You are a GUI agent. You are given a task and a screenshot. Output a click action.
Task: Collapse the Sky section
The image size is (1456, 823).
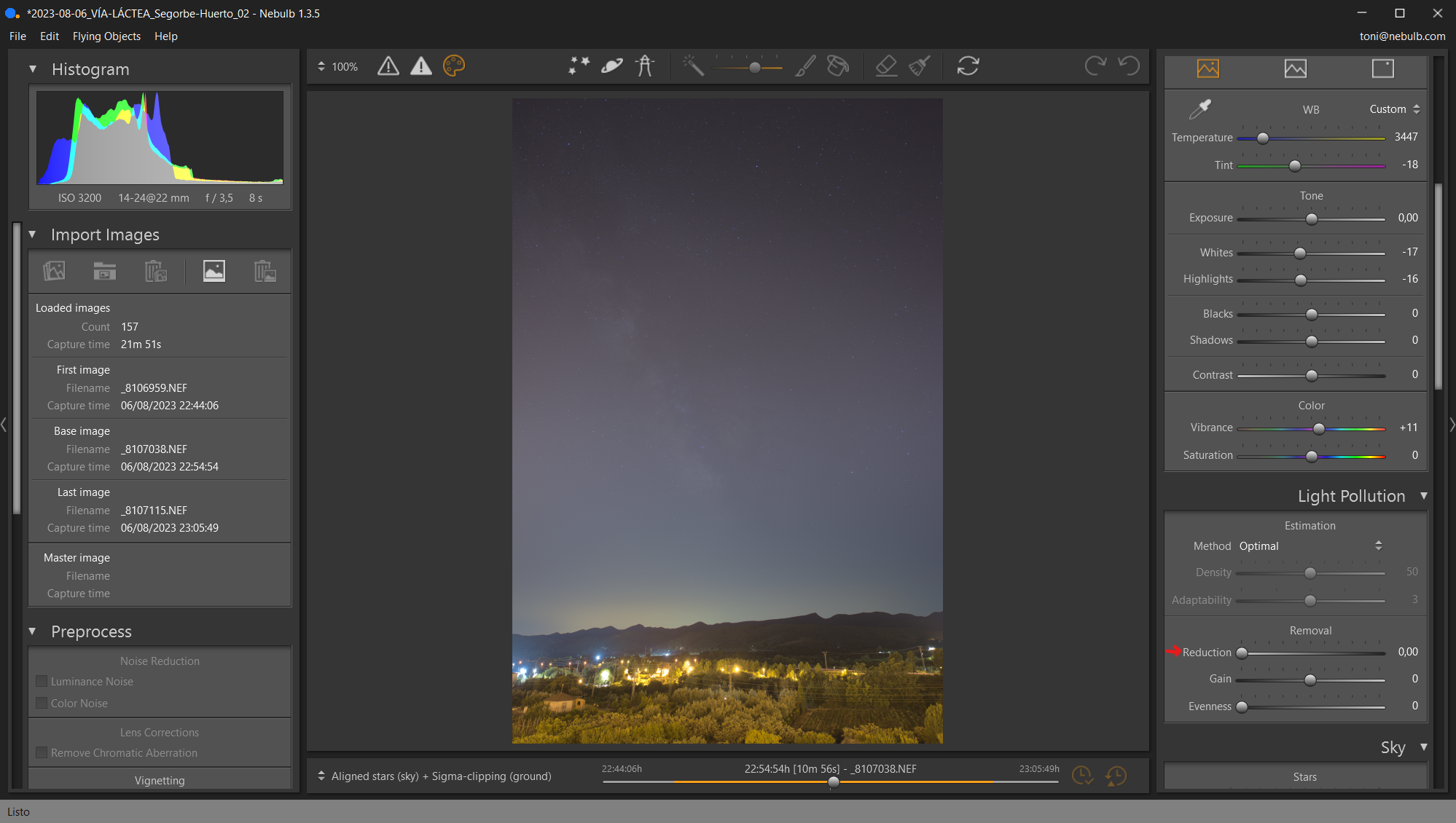tap(1423, 747)
